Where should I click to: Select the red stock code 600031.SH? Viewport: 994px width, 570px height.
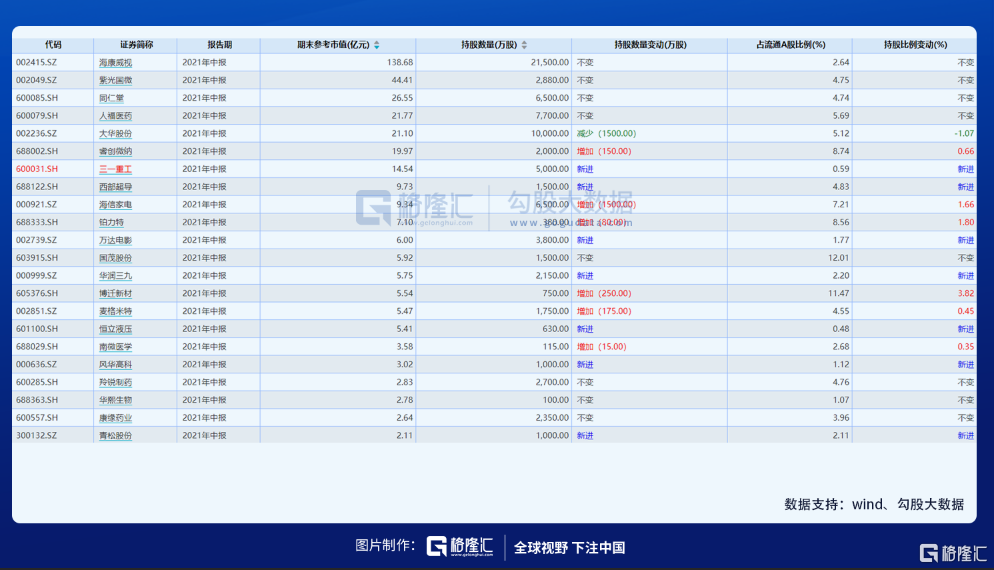pos(37,169)
